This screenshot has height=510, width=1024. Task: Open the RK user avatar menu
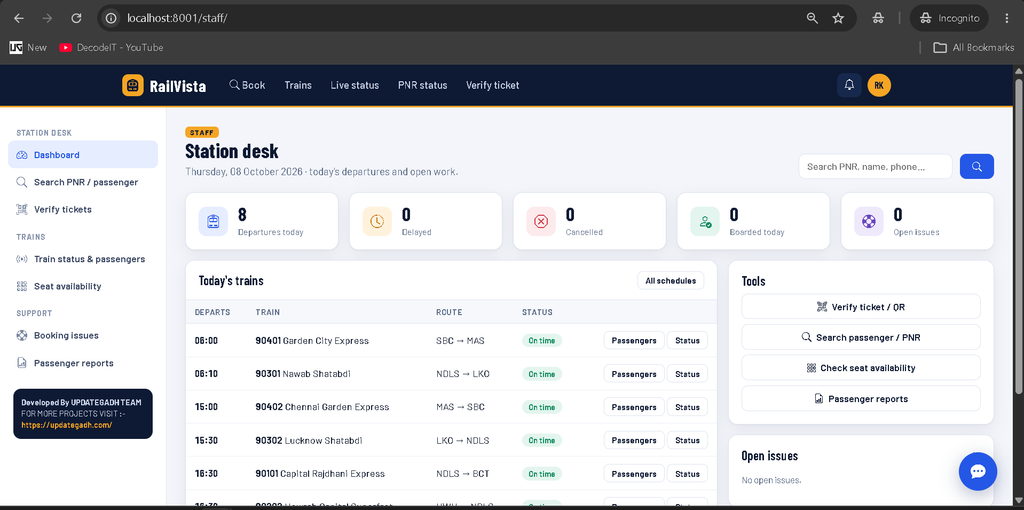(879, 85)
